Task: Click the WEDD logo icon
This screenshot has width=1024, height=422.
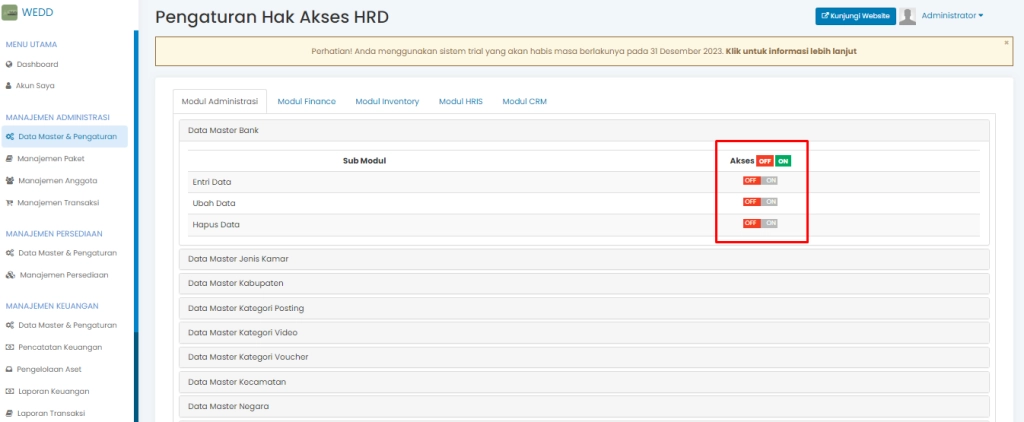Action: click(11, 13)
